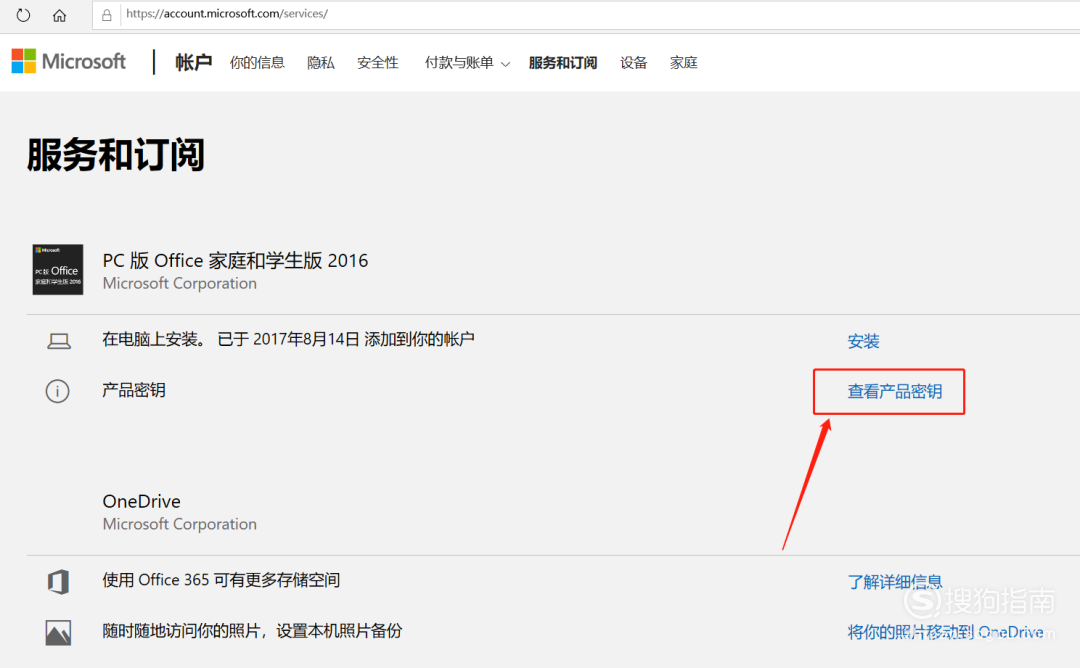Image resolution: width=1080 pixels, height=668 pixels.
Task: Click the info icon beside 产品密钥
Action: (x=57, y=391)
